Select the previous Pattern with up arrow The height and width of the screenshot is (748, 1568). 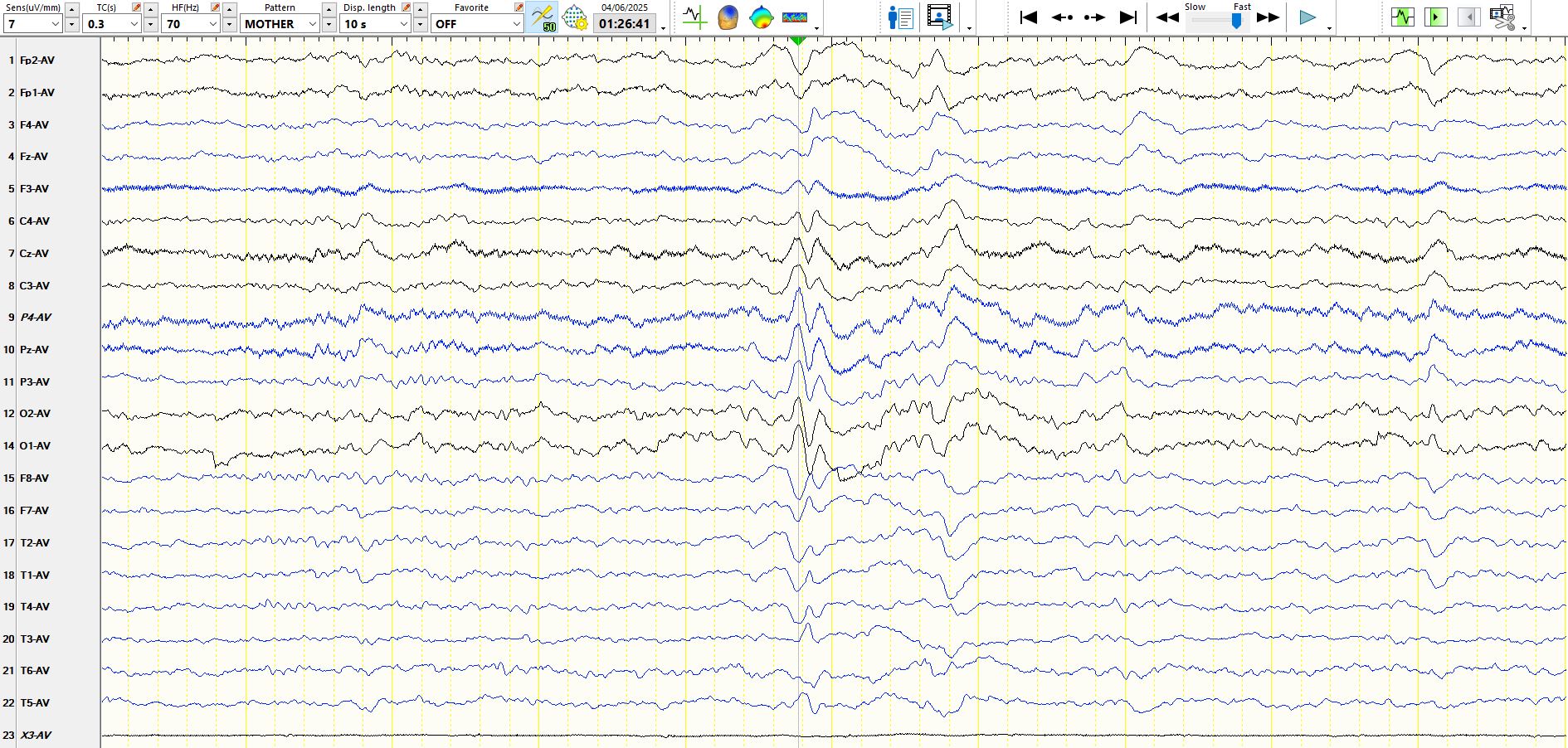(x=329, y=9)
